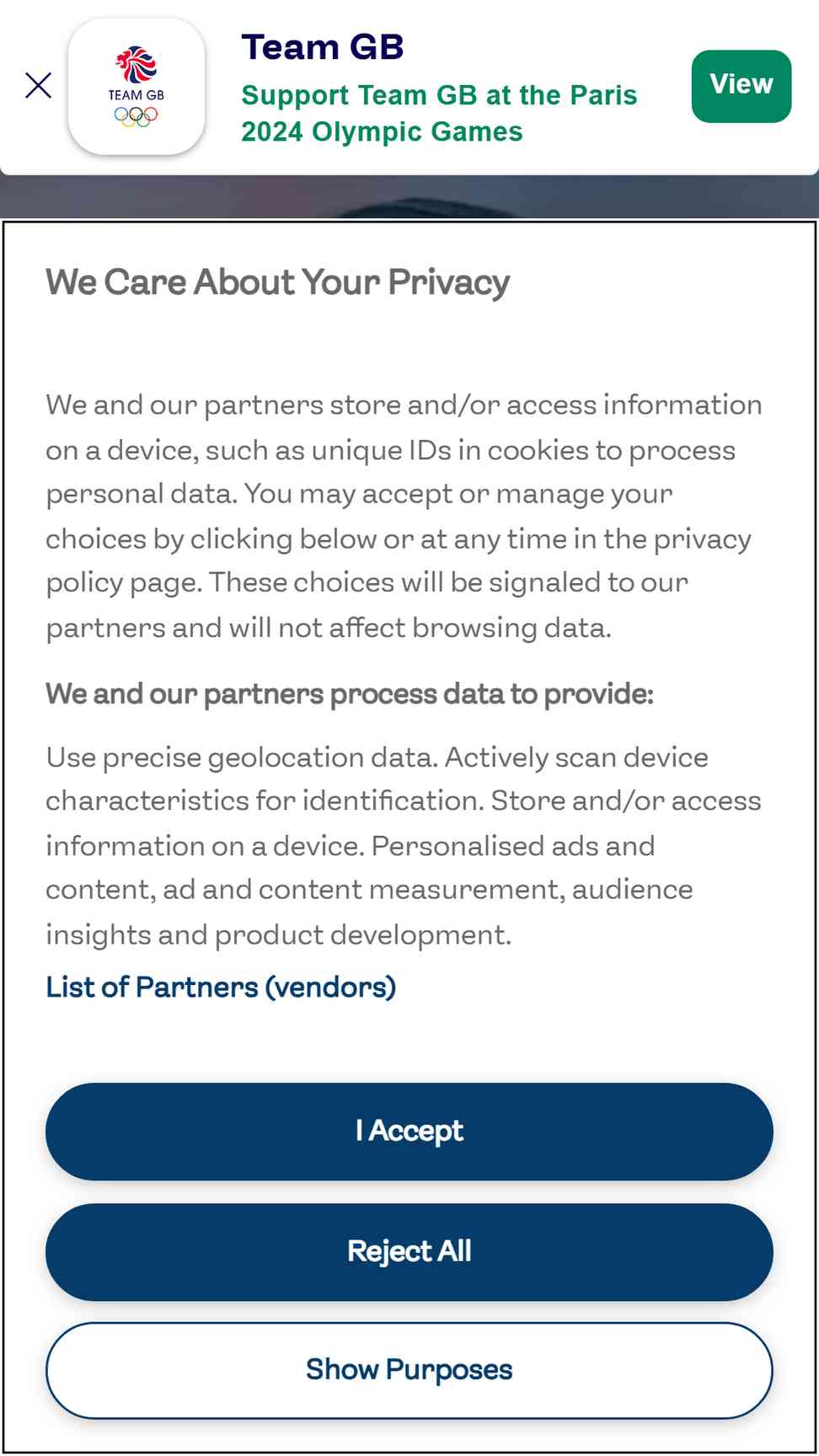Image resolution: width=819 pixels, height=1456 pixels.
Task: Expand options via Show Purposes button
Action: pyautogui.click(x=409, y=1370)
